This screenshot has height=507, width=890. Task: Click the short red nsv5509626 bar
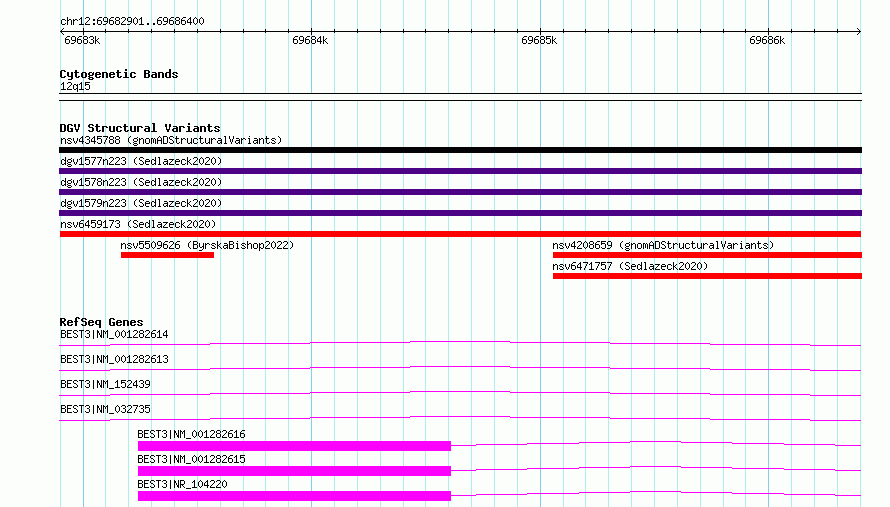[167, 255]
